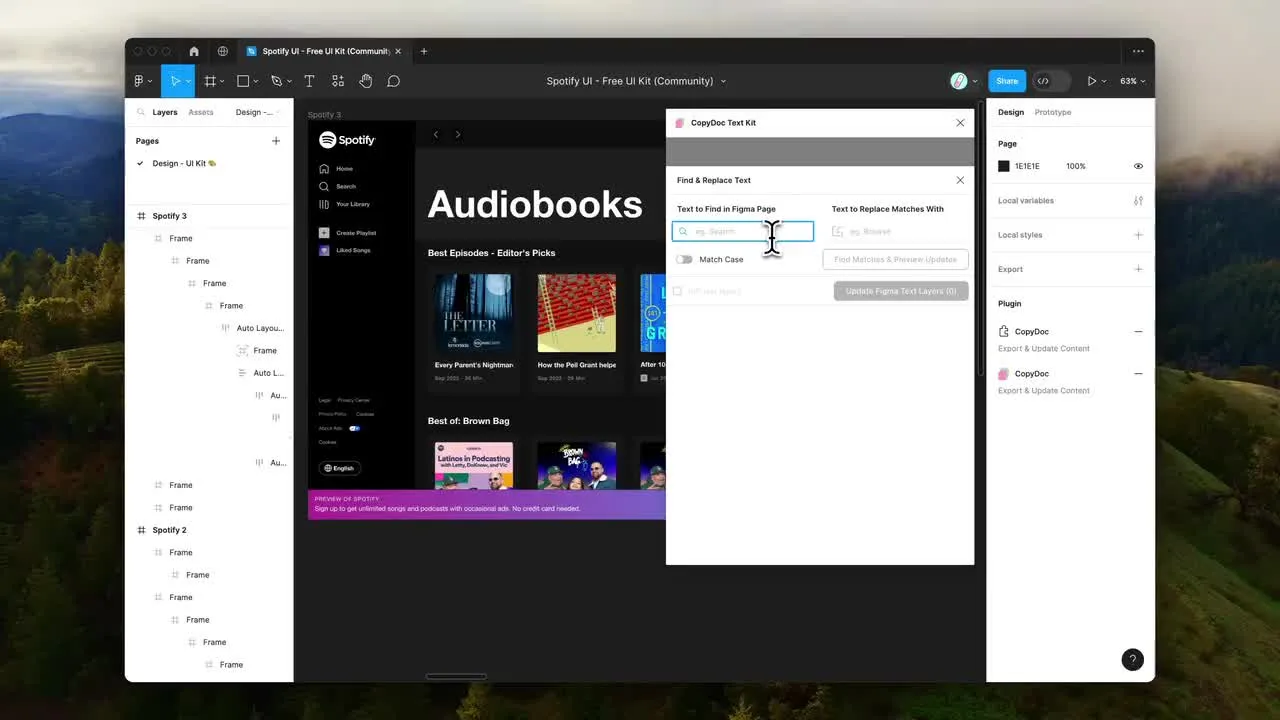Image resolution: width=1280 pixels, height=720 pixels.
Task: Click the search icon in Layers panel
Action: pyautogui.click(x=141, y=113)
